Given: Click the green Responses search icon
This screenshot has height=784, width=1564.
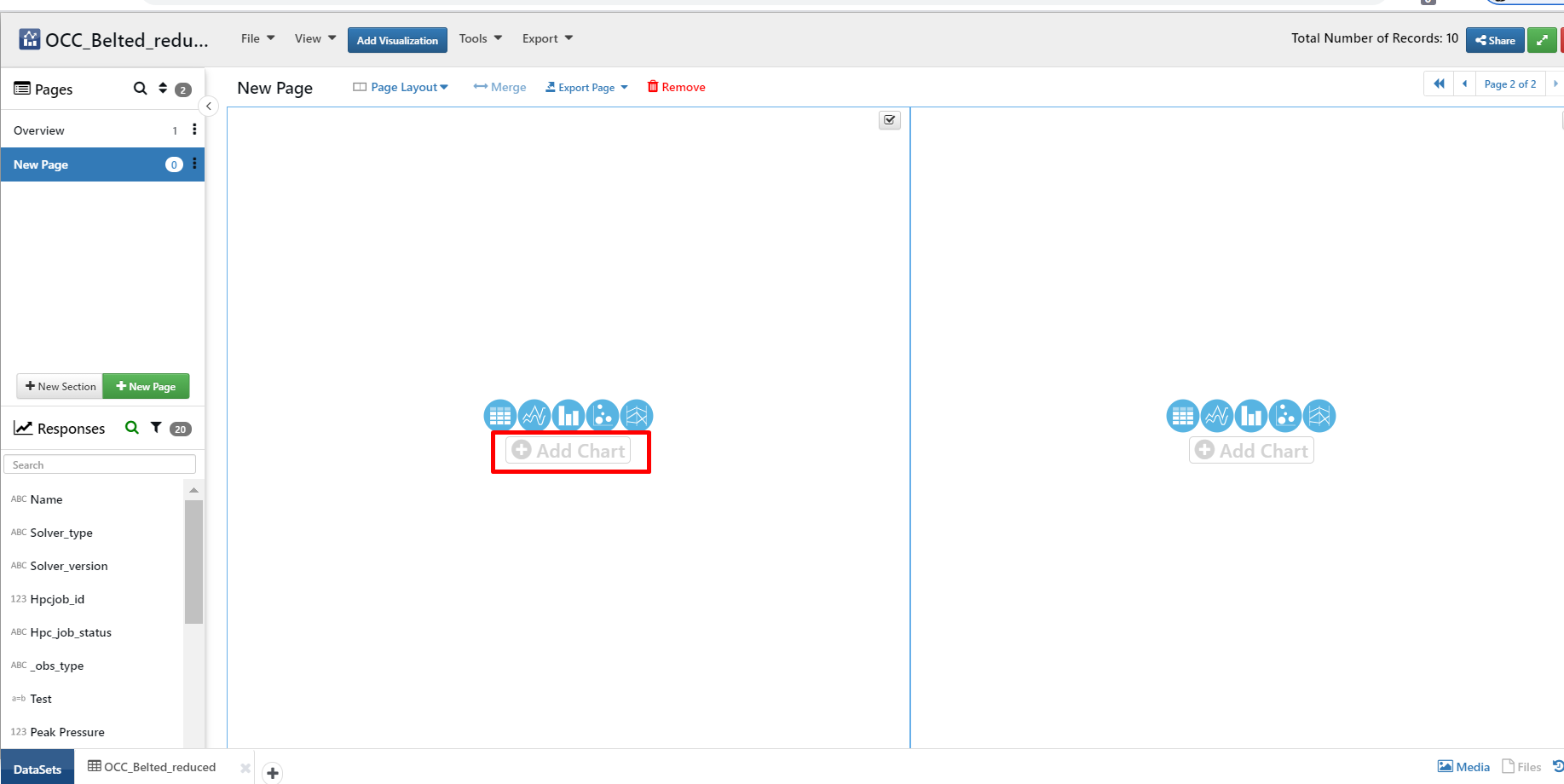Looking at the screenshot, I should click(131, 428).
